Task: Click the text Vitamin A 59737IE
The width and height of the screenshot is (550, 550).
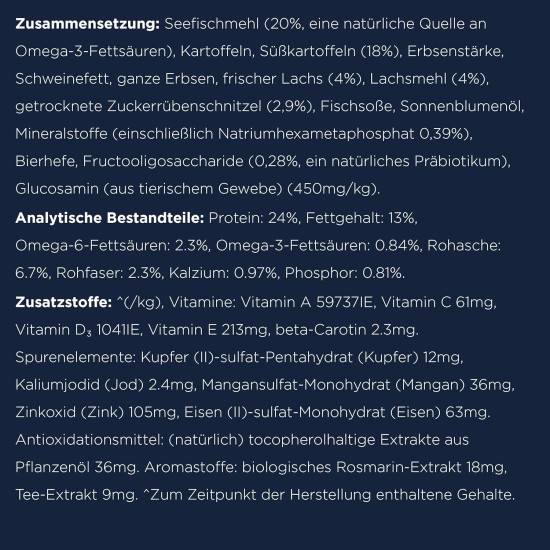Action: click(308, 302)
